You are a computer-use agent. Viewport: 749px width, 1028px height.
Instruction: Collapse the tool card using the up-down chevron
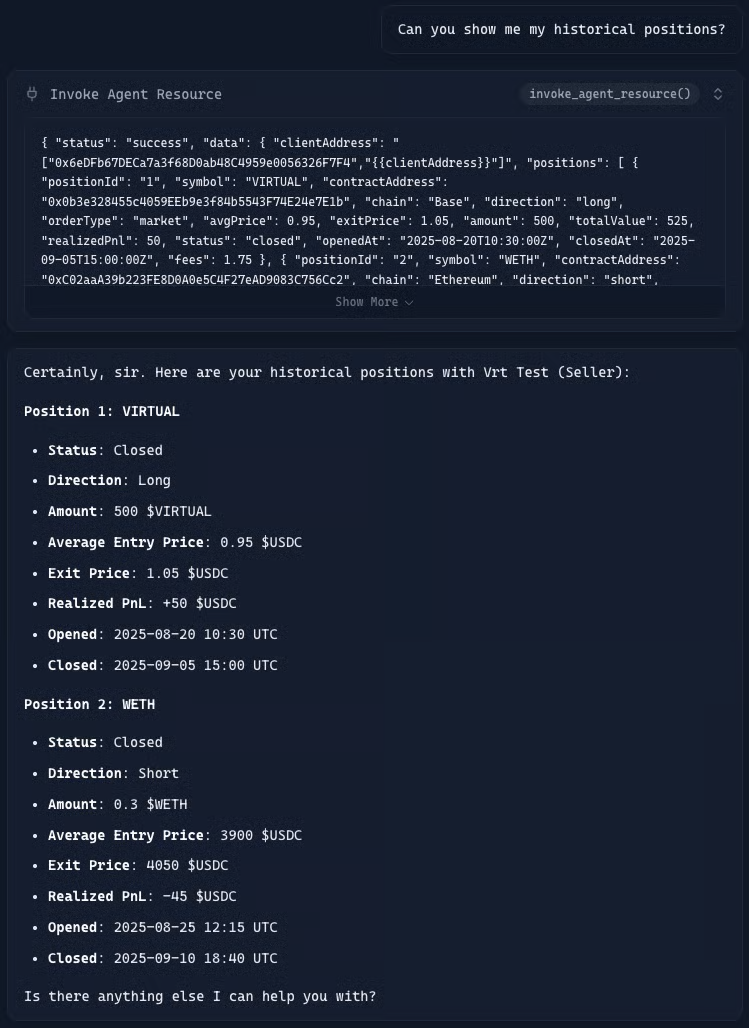(718, 94)
